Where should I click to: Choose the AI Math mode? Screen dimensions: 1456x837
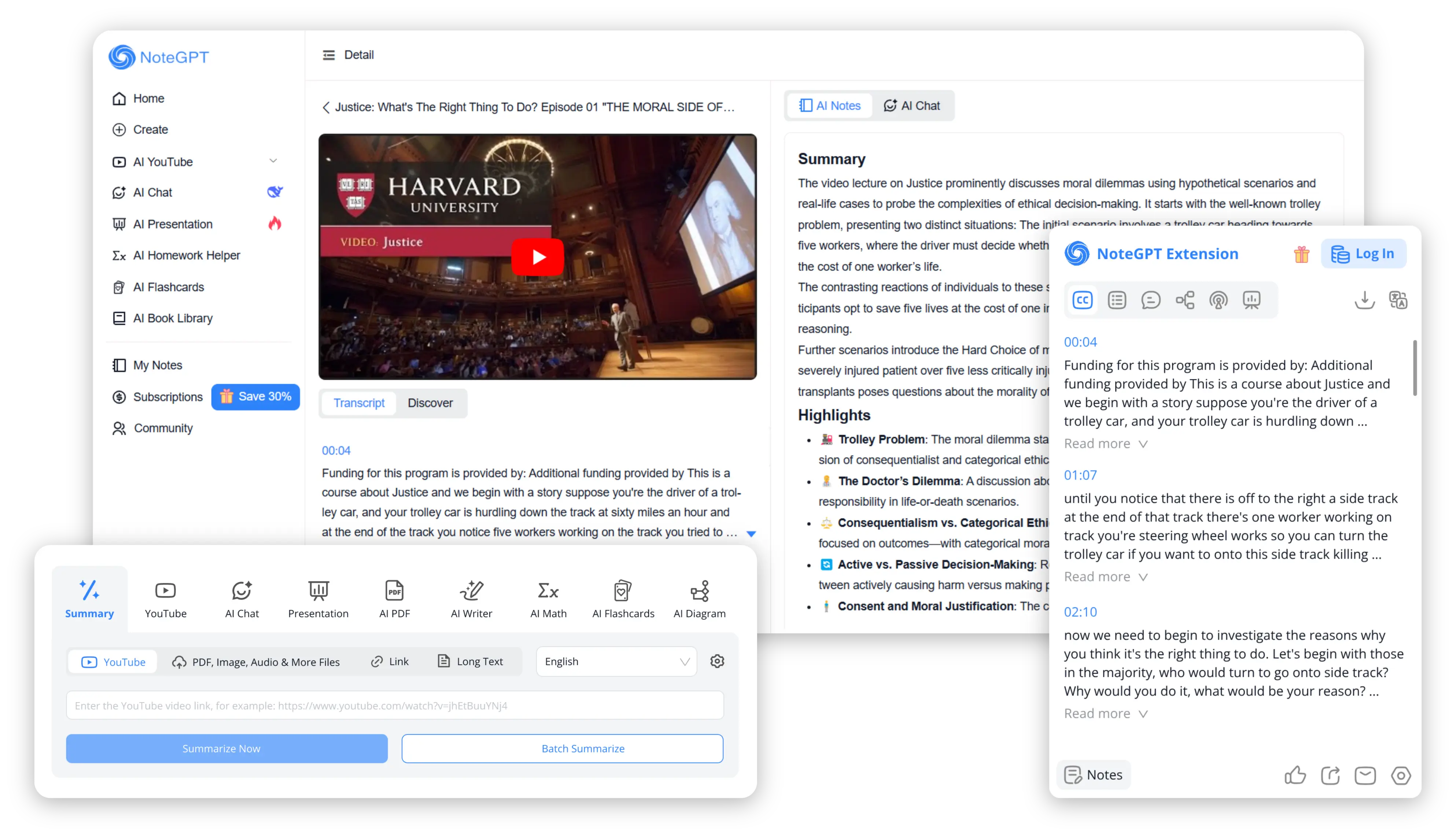click(x=548, y=598)
